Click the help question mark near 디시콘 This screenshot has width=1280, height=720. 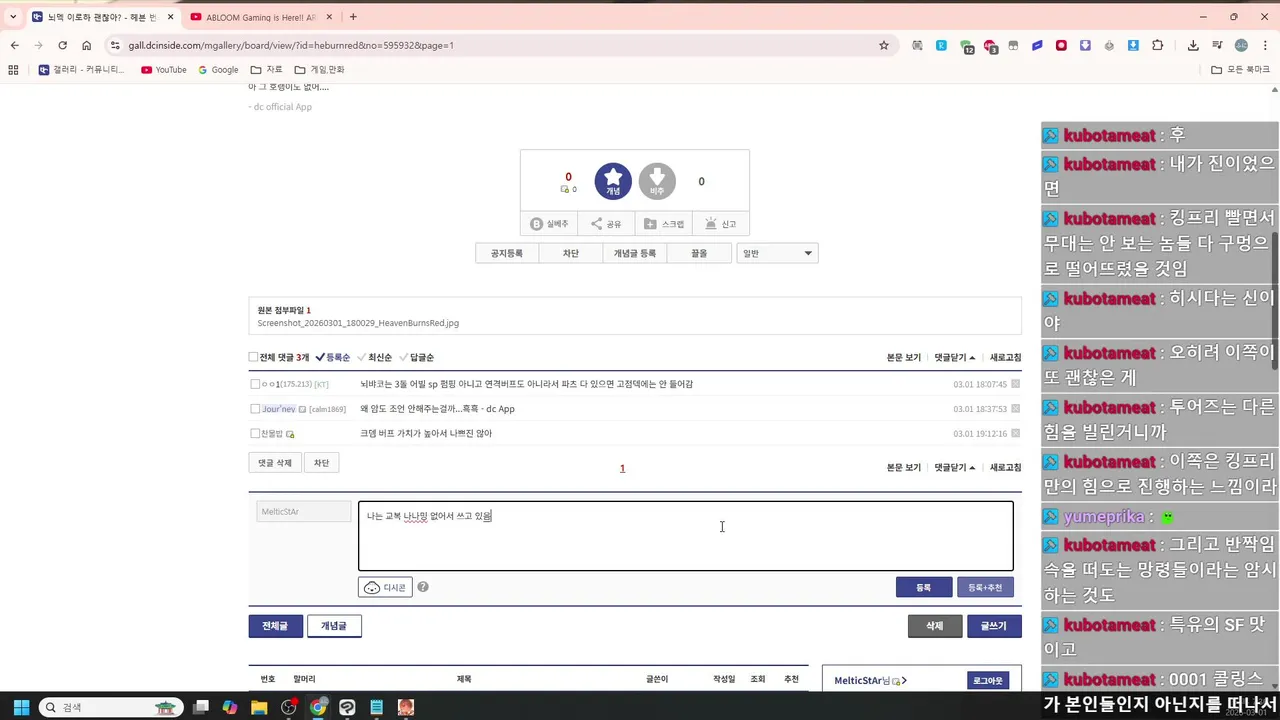423,587
